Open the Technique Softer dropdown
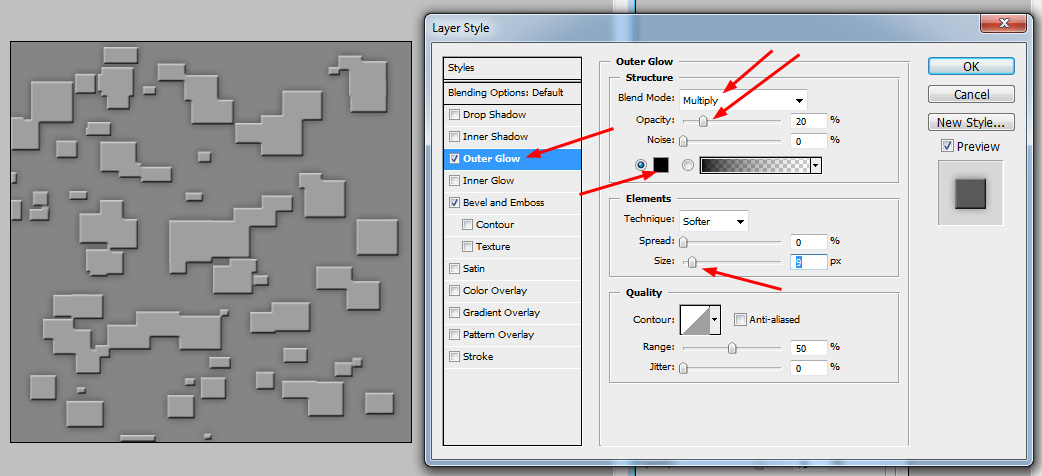This screenshot has width=1042, height=476. pyautogui.click(x=714, y=221)
